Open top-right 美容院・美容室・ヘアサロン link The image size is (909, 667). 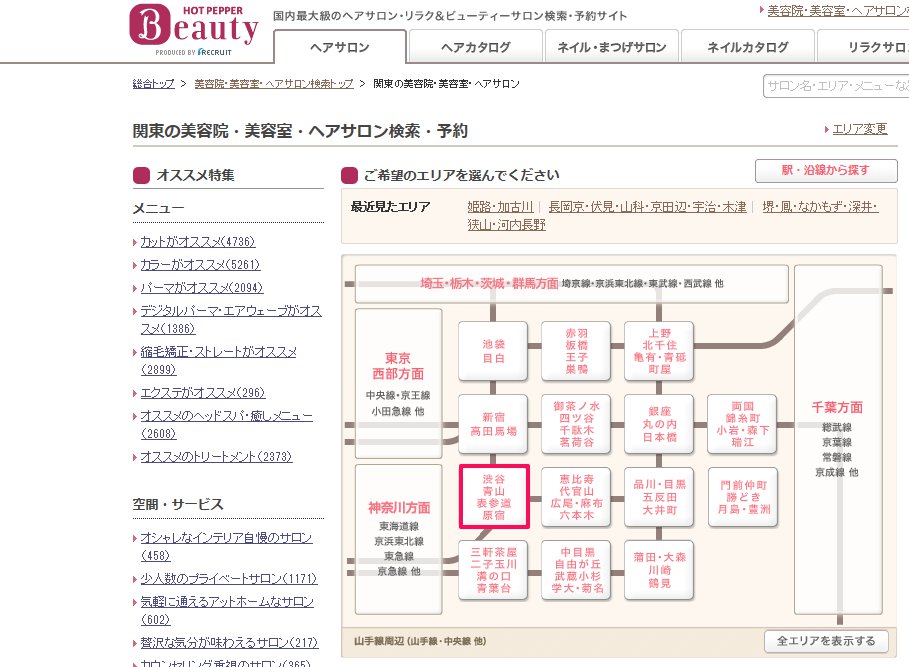pyautogui.click(x=838, y=10)
